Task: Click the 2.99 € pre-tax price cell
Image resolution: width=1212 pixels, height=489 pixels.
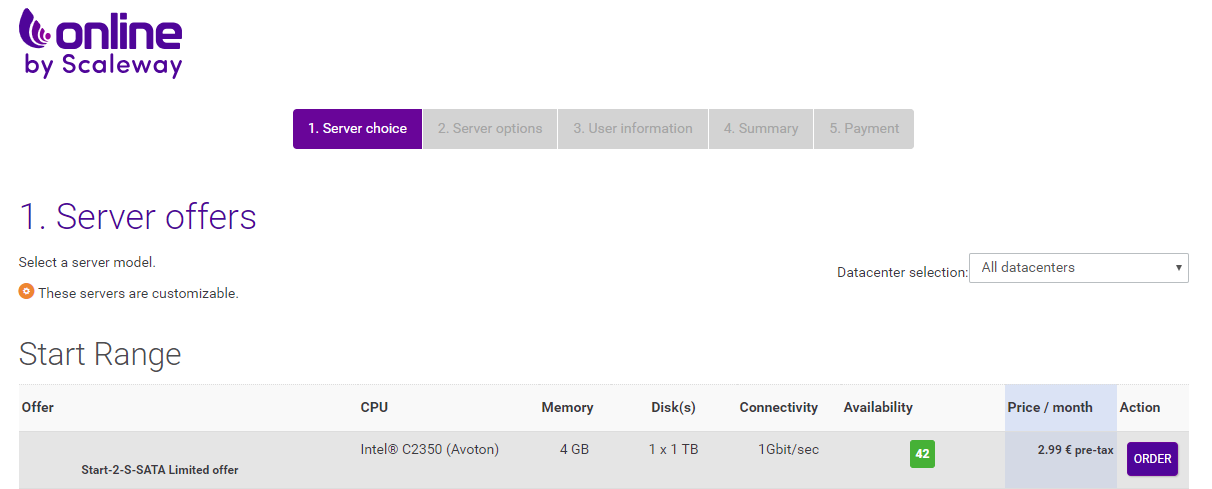Action: pyautogui.click(x=1075, y=450)
